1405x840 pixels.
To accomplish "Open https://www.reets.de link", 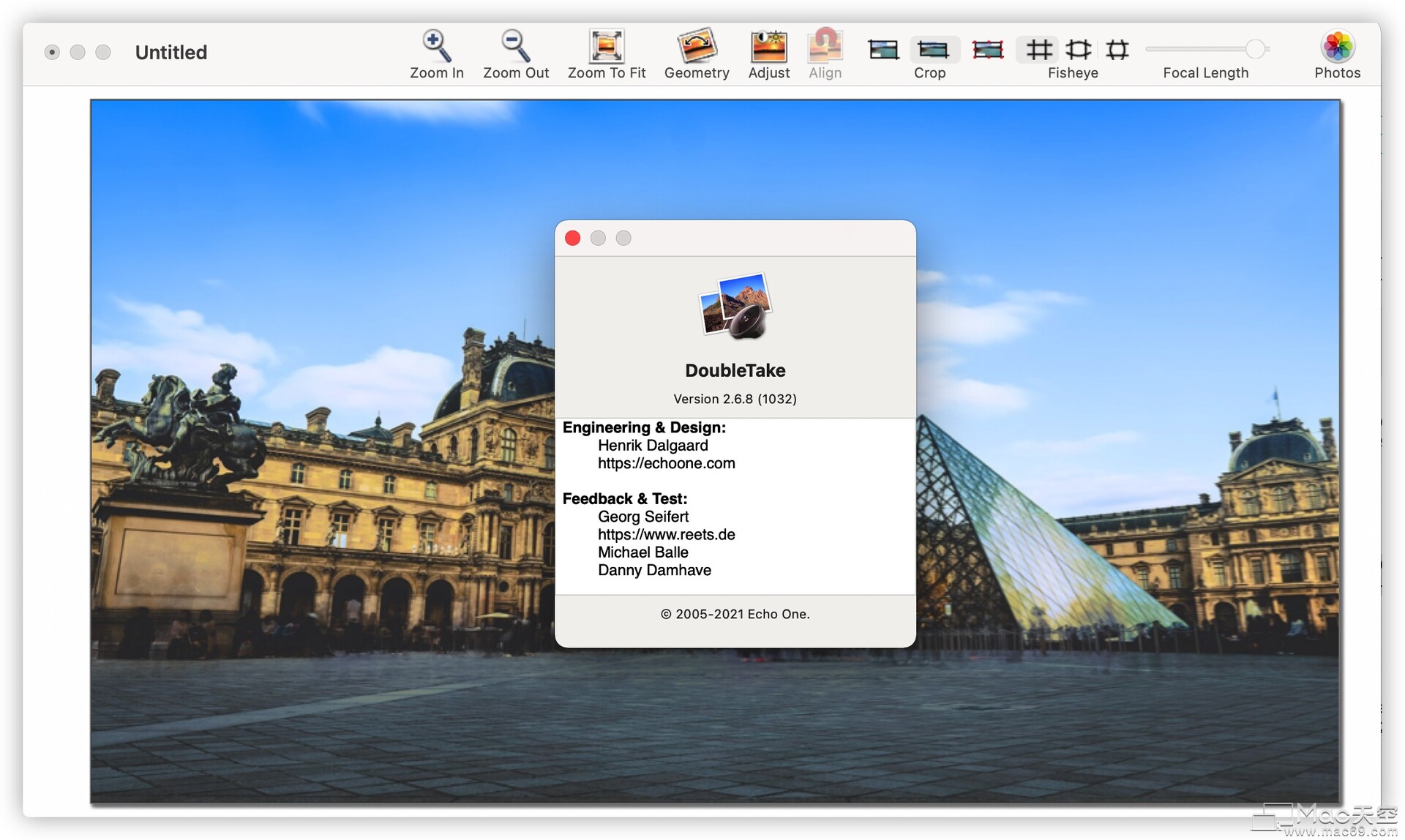I will pyautogui.click(x=666, y=534).
